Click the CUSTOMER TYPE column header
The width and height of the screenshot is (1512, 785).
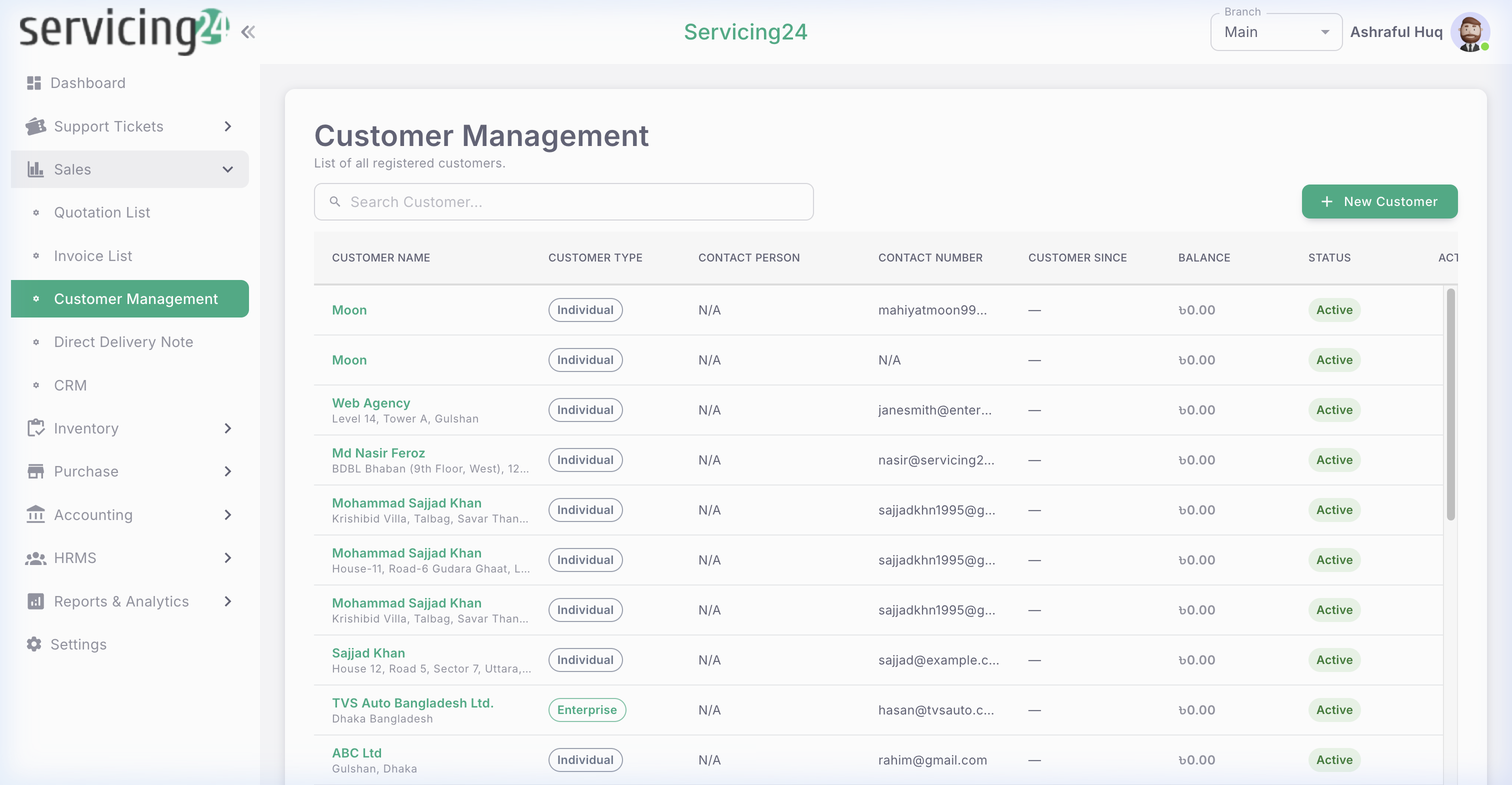(595, 258)
